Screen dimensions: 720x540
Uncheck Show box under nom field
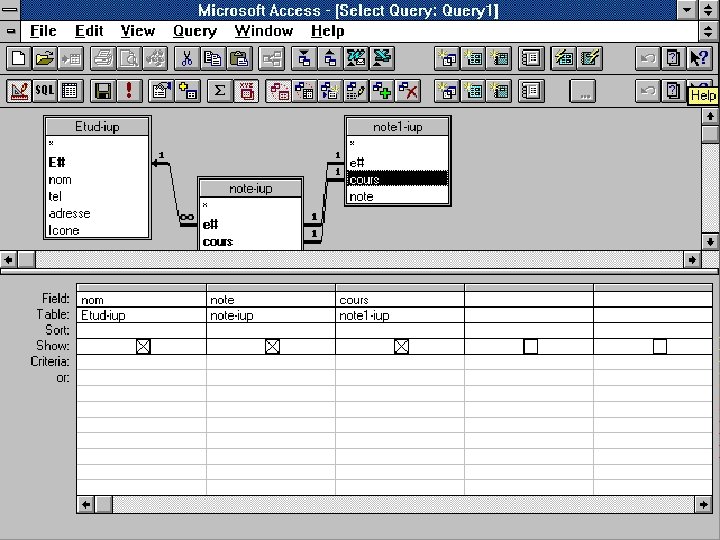(x=143, y=346)
